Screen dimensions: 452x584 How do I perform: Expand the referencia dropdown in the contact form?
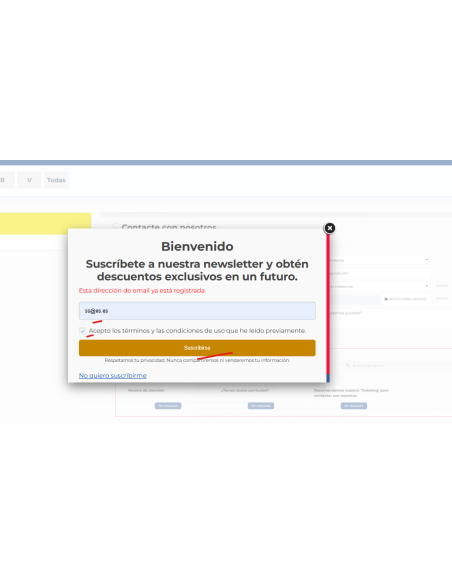(x=380, y=286)
